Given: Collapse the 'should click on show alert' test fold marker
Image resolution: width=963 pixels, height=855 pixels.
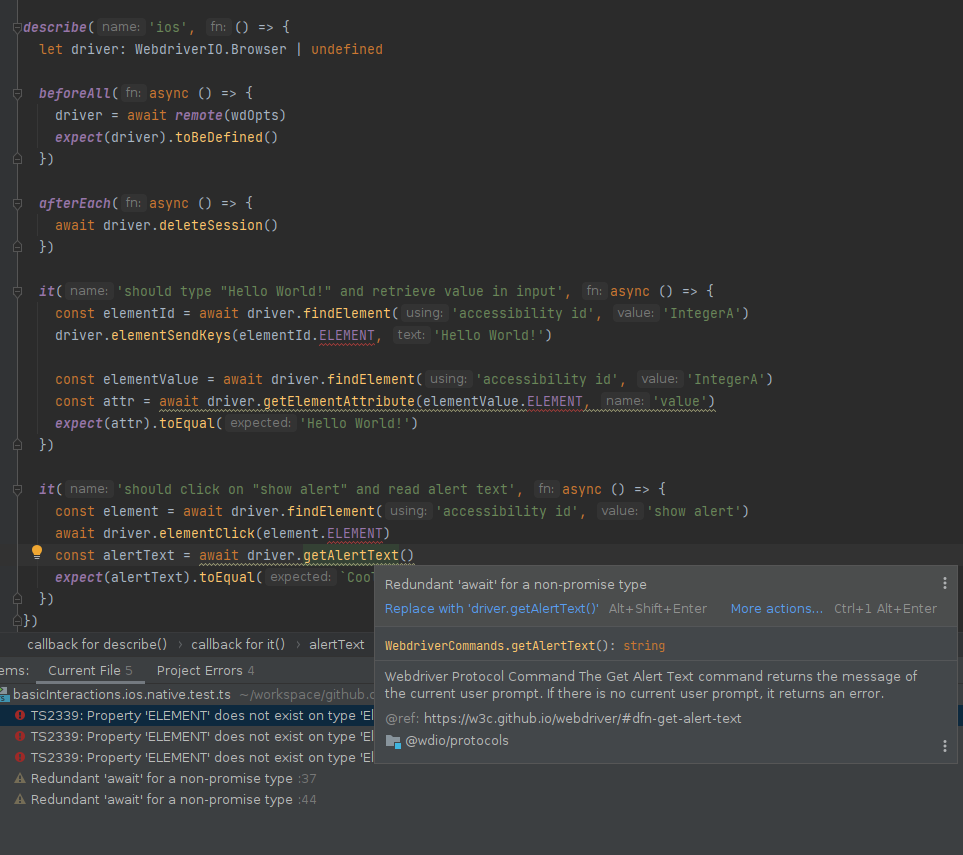Looking at the screenshot, I should 17,490.
